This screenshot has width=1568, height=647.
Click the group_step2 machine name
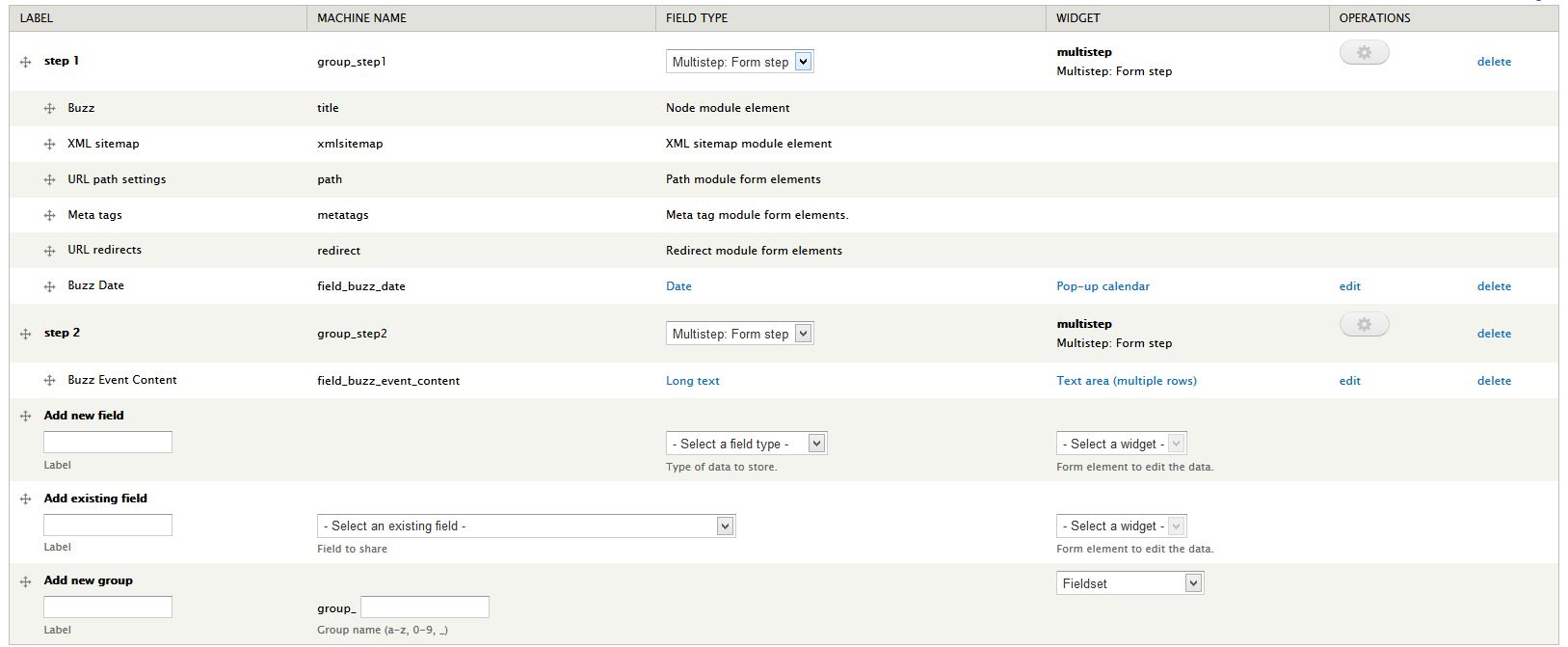[352, 334]
